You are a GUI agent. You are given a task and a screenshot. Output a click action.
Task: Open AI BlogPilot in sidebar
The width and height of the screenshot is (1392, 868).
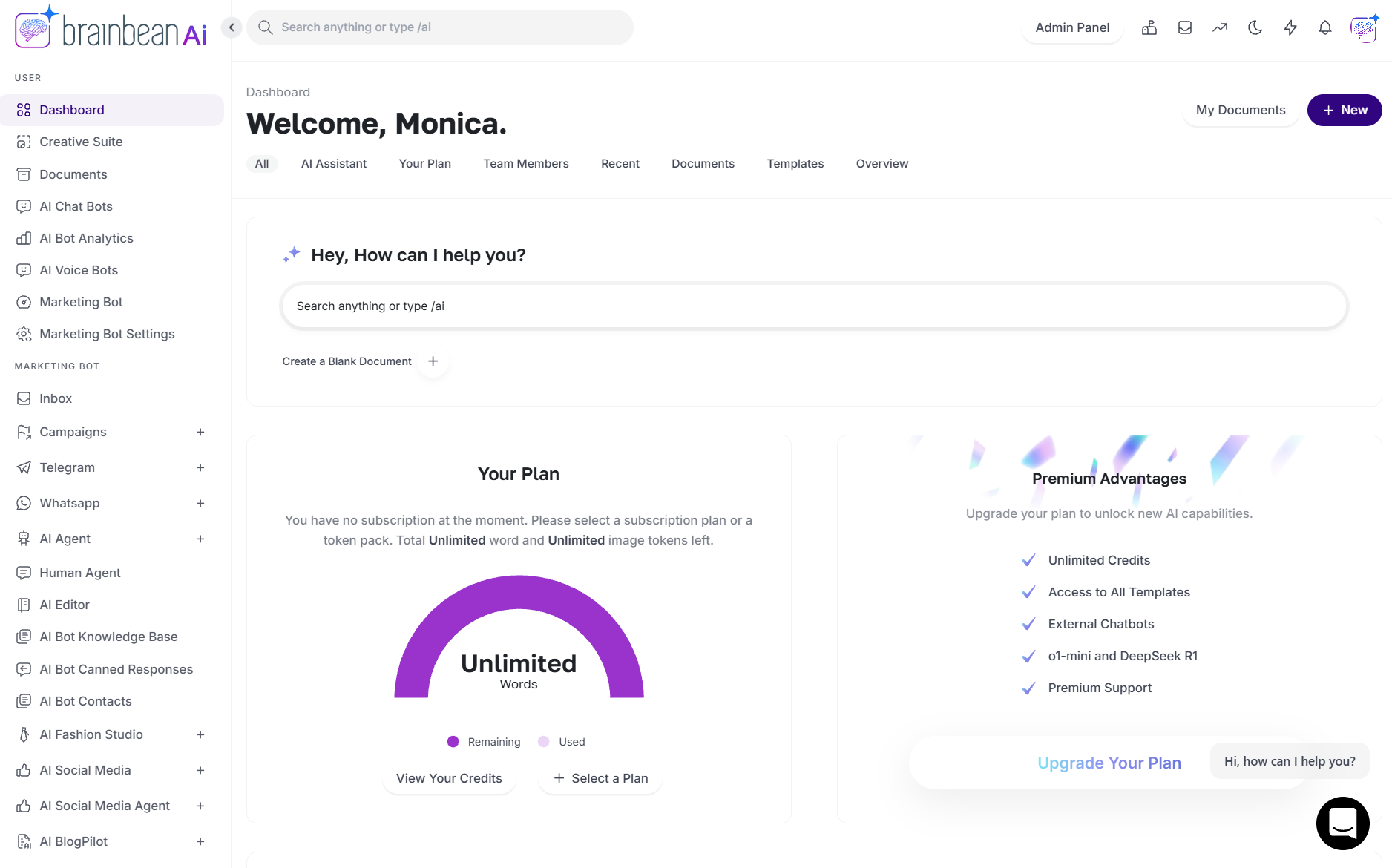(x=73, y=841)
